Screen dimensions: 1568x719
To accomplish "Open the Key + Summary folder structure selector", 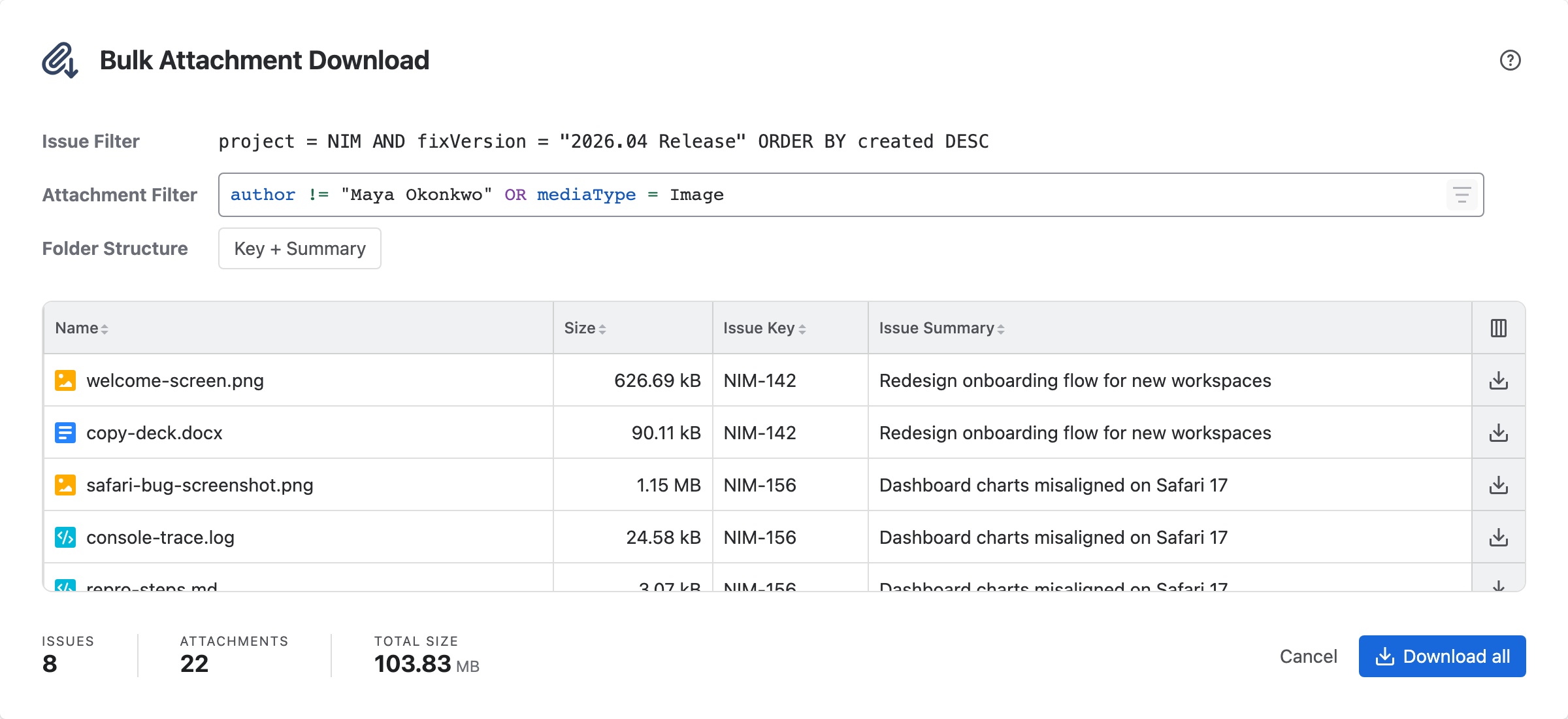I will [300, 248].
